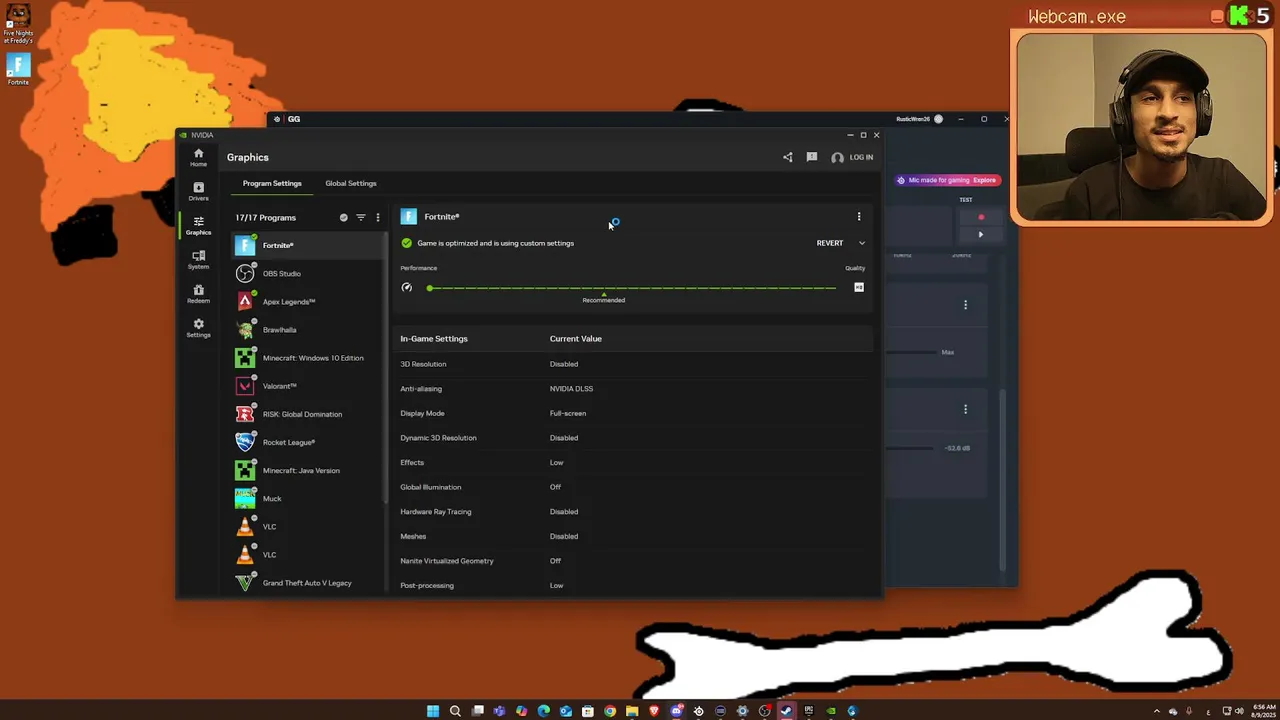Screen dimensions: 1280x720
Task: Open the notifications flag icon in NVIDIA header
Action: pyautogui.click(x=812, y=157)
